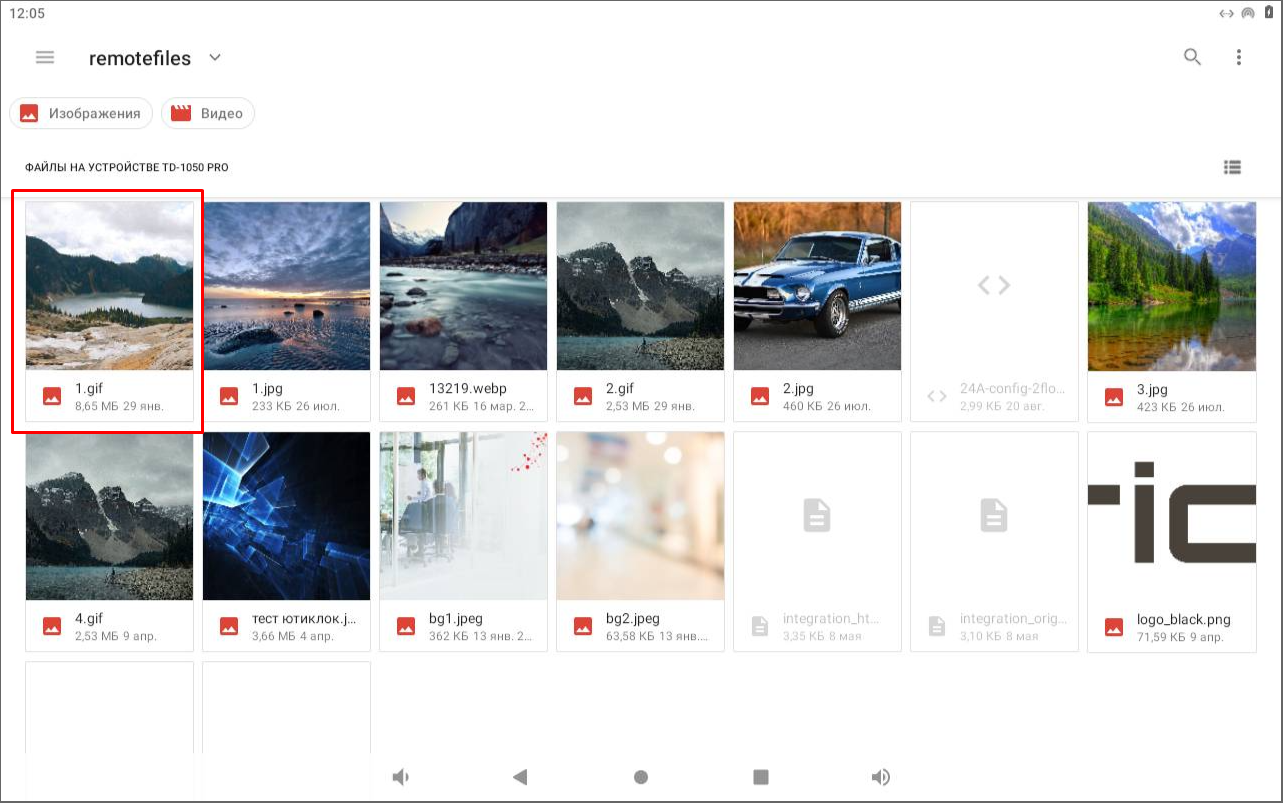Image resolution: width=1283 pixels, height=803 pixels.
Task: Click the '460 КБ 26 июл.' details text
Action: (827, 406)
